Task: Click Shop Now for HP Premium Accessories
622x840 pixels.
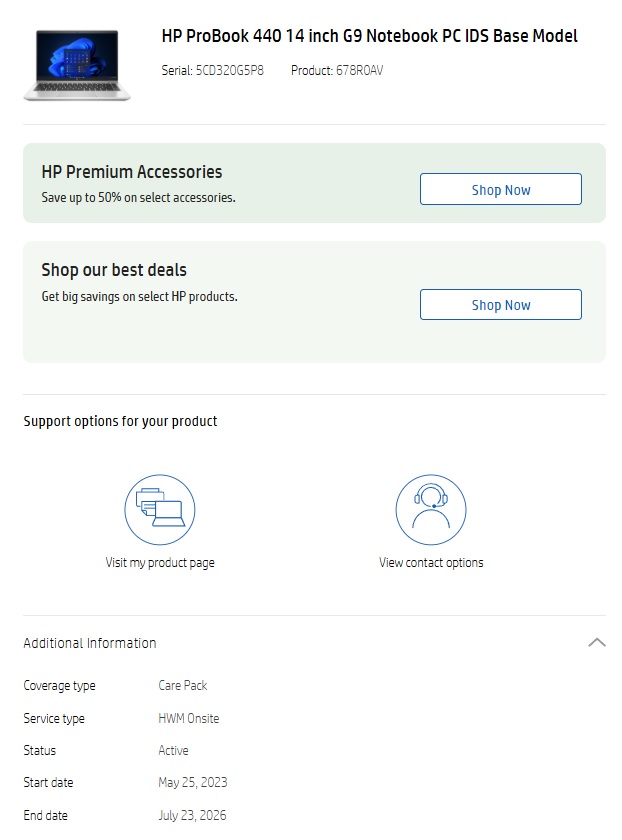Action: tap(500, 189)
